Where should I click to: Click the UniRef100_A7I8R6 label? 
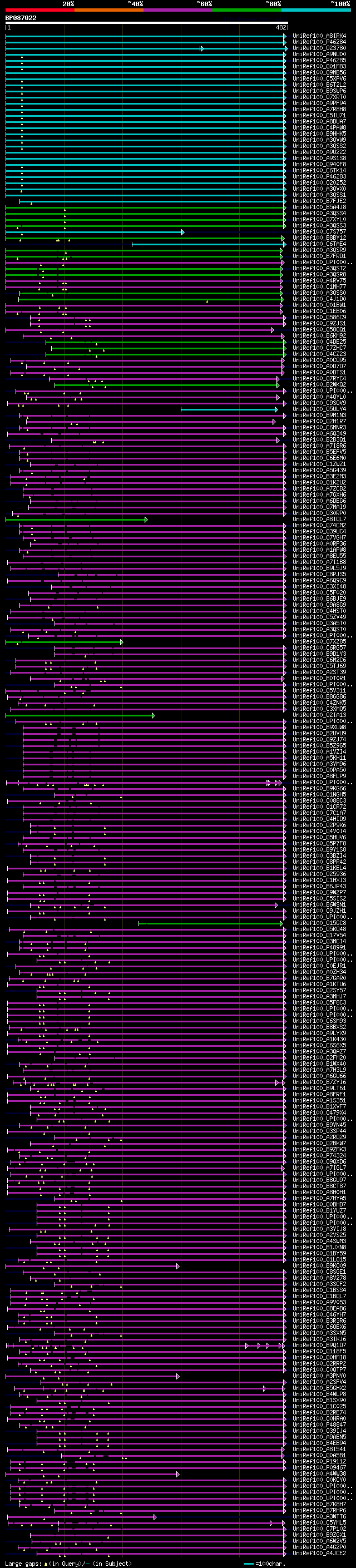tap(319, 446)
